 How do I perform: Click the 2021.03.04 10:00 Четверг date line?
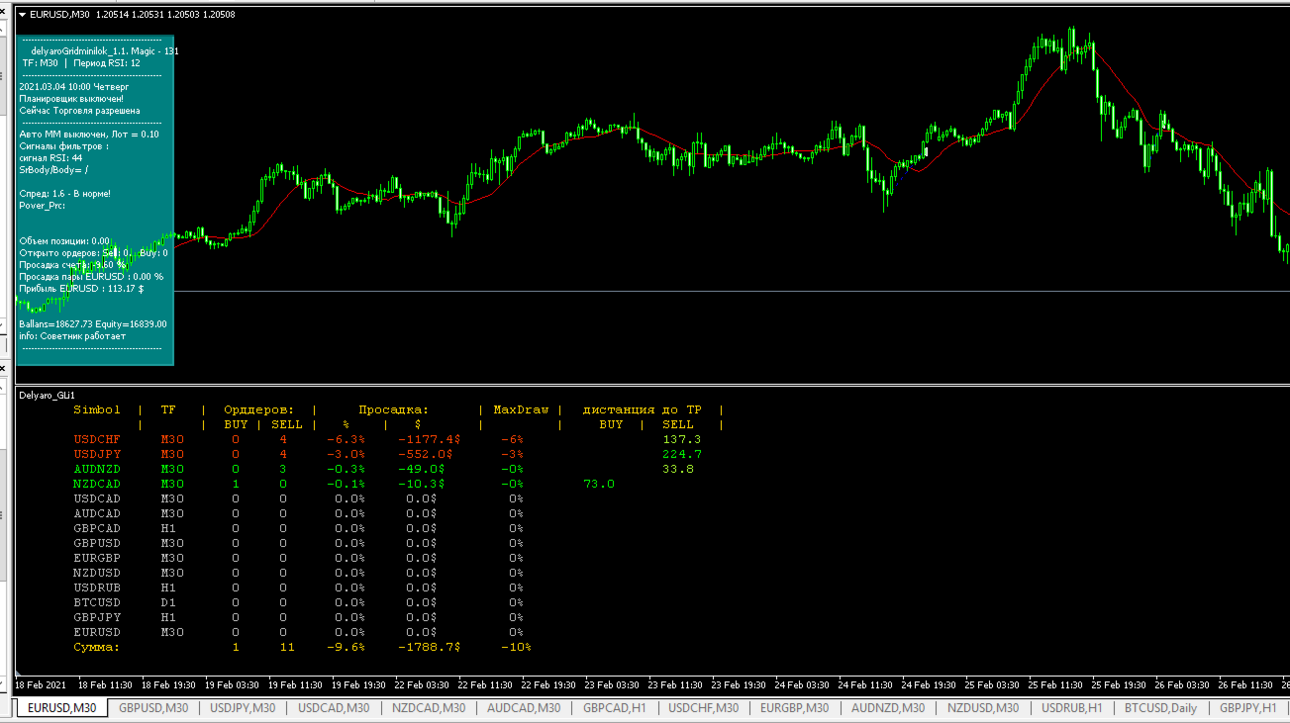pyautogui.click(x=74, y=87)
